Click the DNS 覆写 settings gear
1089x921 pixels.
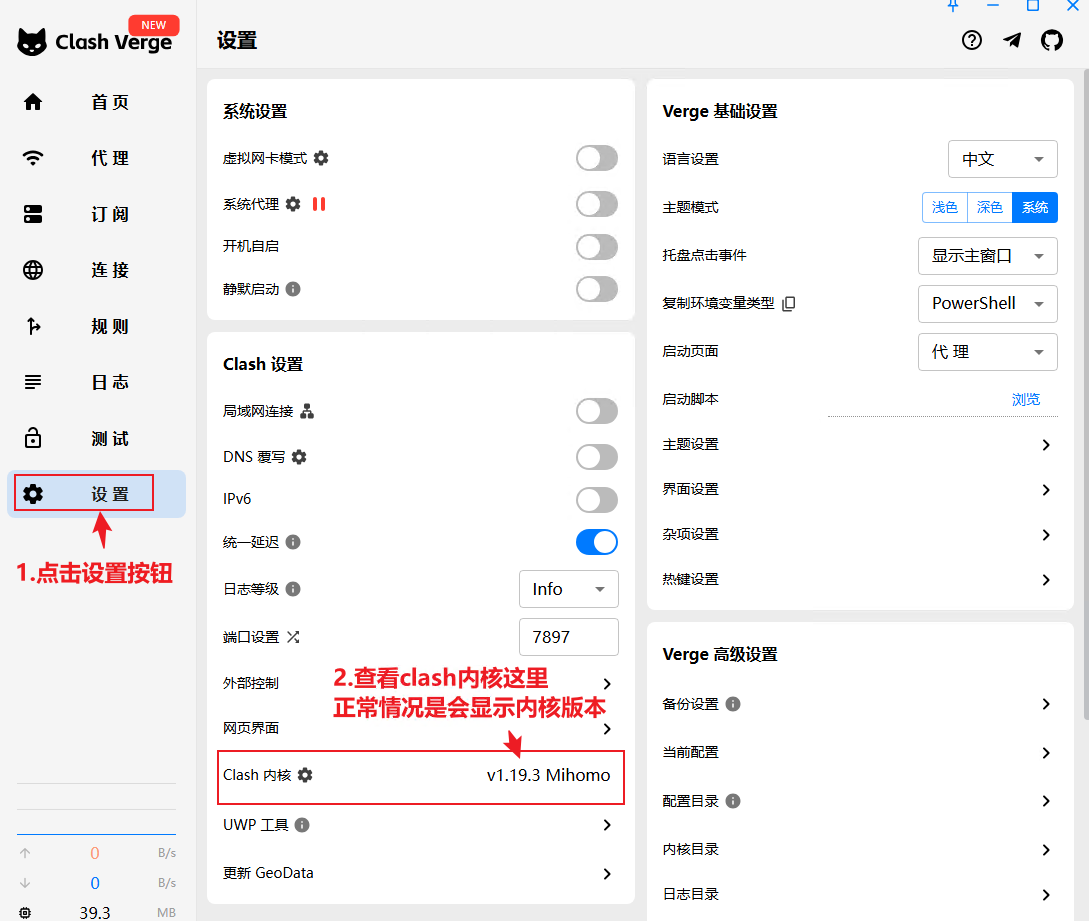pyautogui.click(x=299, y=457)
